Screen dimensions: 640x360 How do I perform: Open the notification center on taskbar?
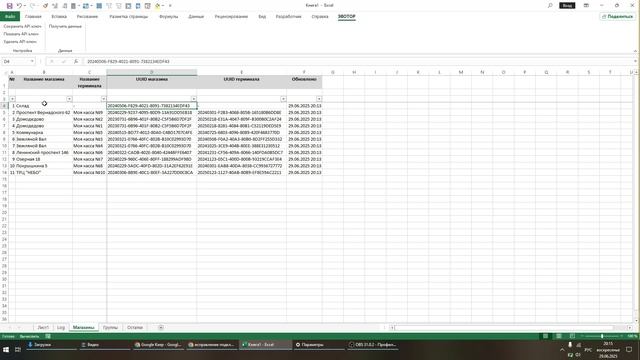629,350
